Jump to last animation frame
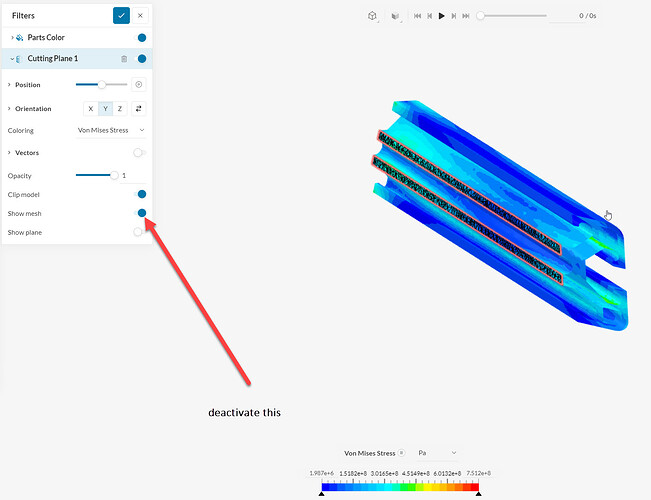The height and width of the screenshot is (500, 651). click(466, 16)
